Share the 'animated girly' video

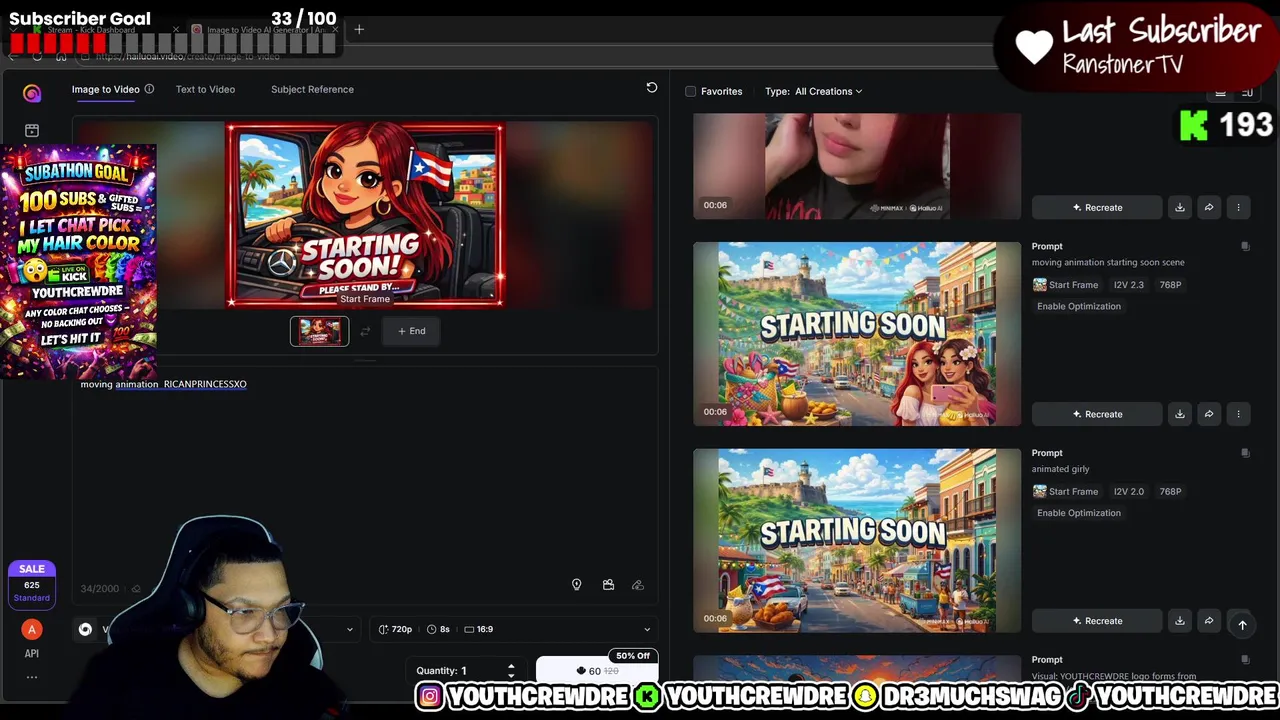click(1209, 621)
